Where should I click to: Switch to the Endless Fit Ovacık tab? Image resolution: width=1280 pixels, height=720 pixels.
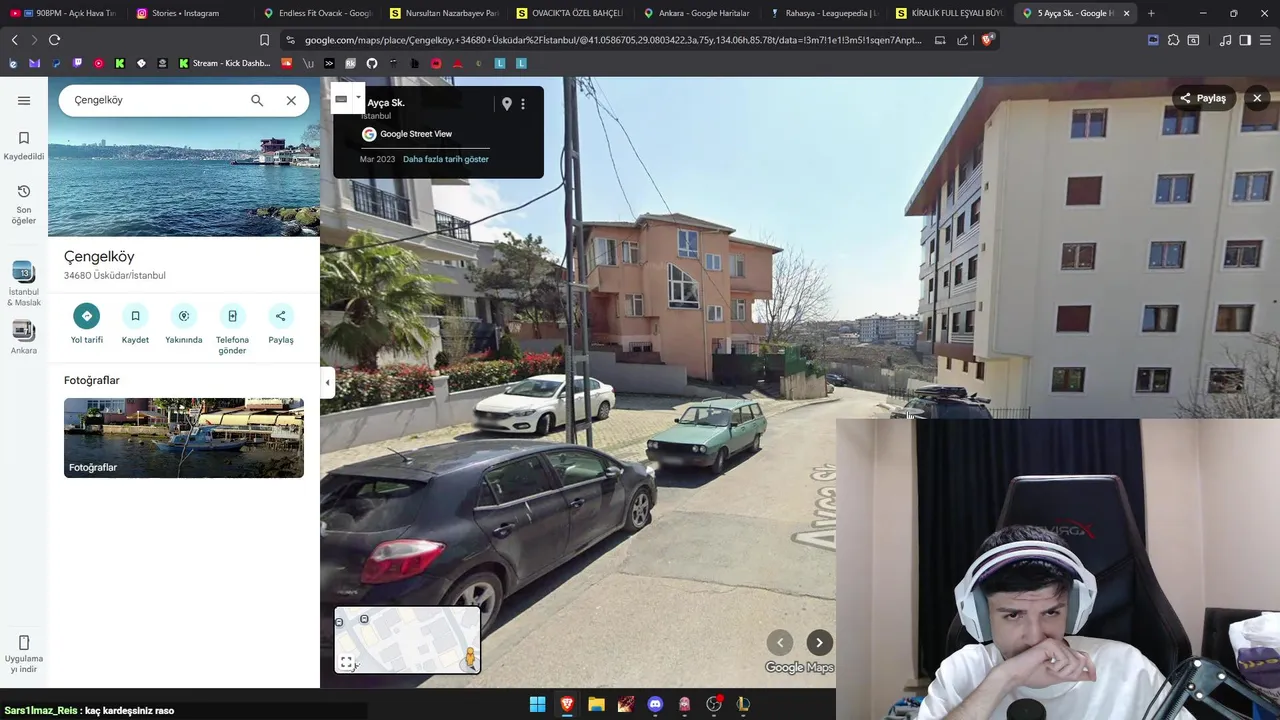click(318, 13)
